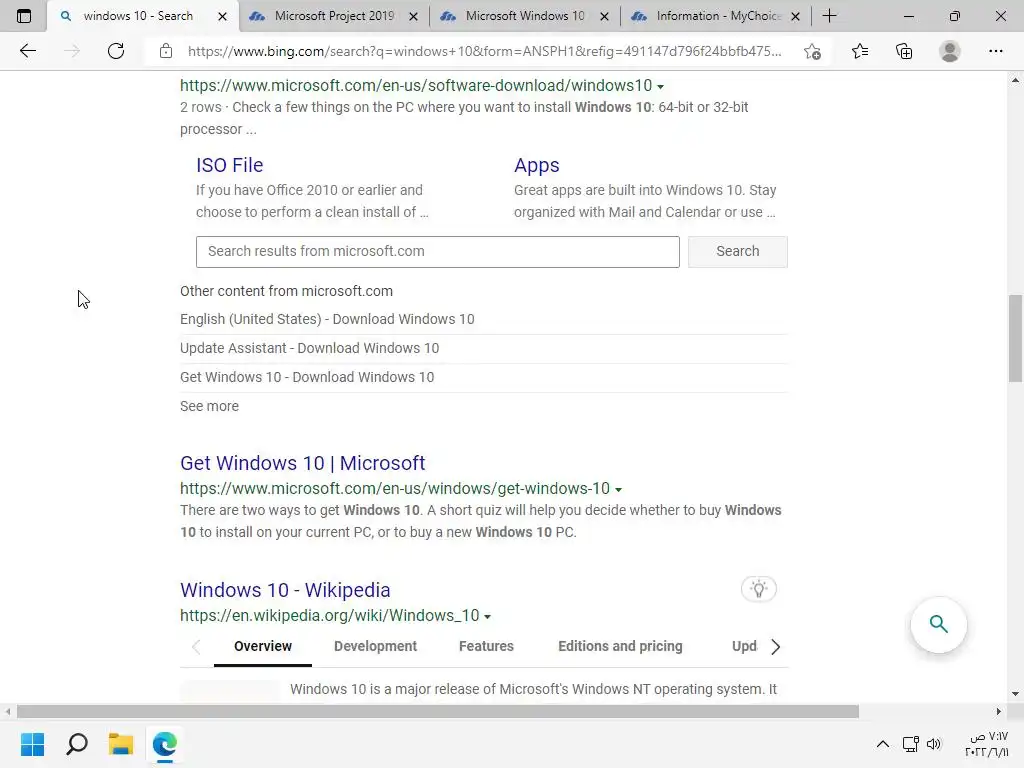Open Get Windows 10 - Download Windows 10 link
The height and width of the screenshot is (768, 1024).
pyautogui.click(x=307, y=377)
